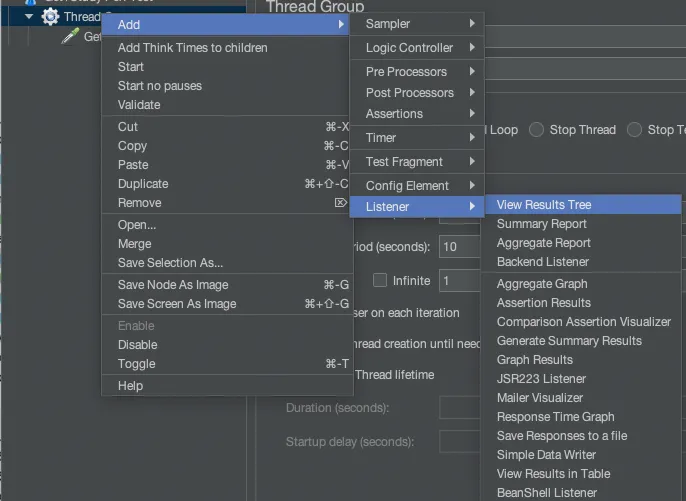Add a Summary Report listener
The width and height of the screenshot is (686, 501).
541,224
